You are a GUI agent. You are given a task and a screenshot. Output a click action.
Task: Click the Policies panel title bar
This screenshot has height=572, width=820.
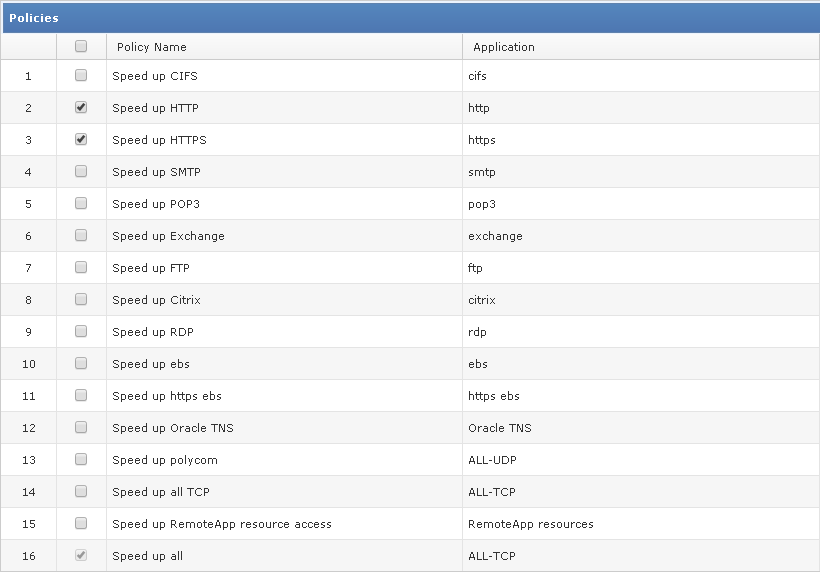coord(410,18)
